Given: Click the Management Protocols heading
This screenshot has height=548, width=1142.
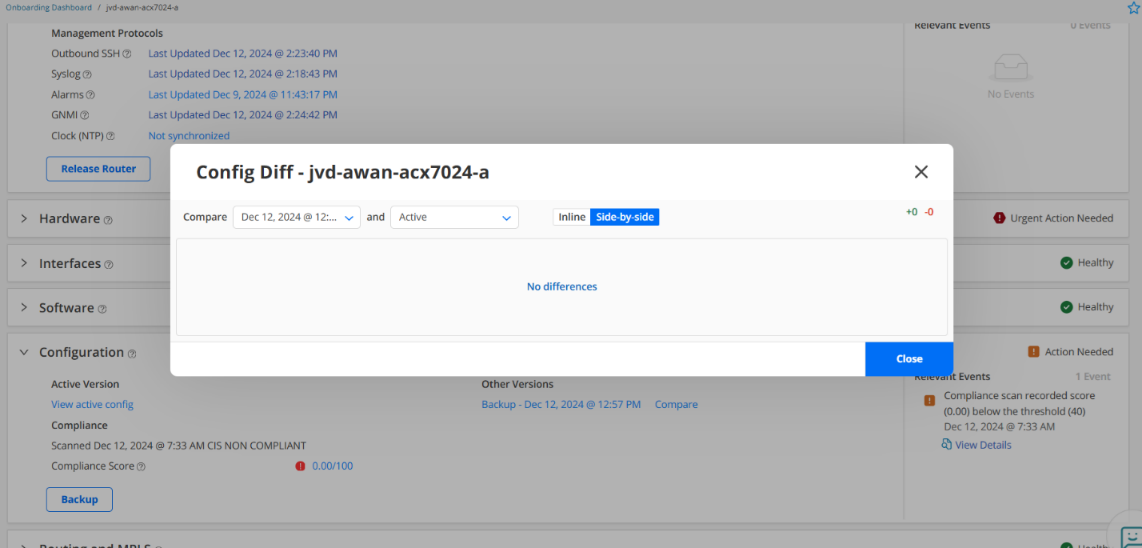Looking at the screenshot, I should point(107,34).
